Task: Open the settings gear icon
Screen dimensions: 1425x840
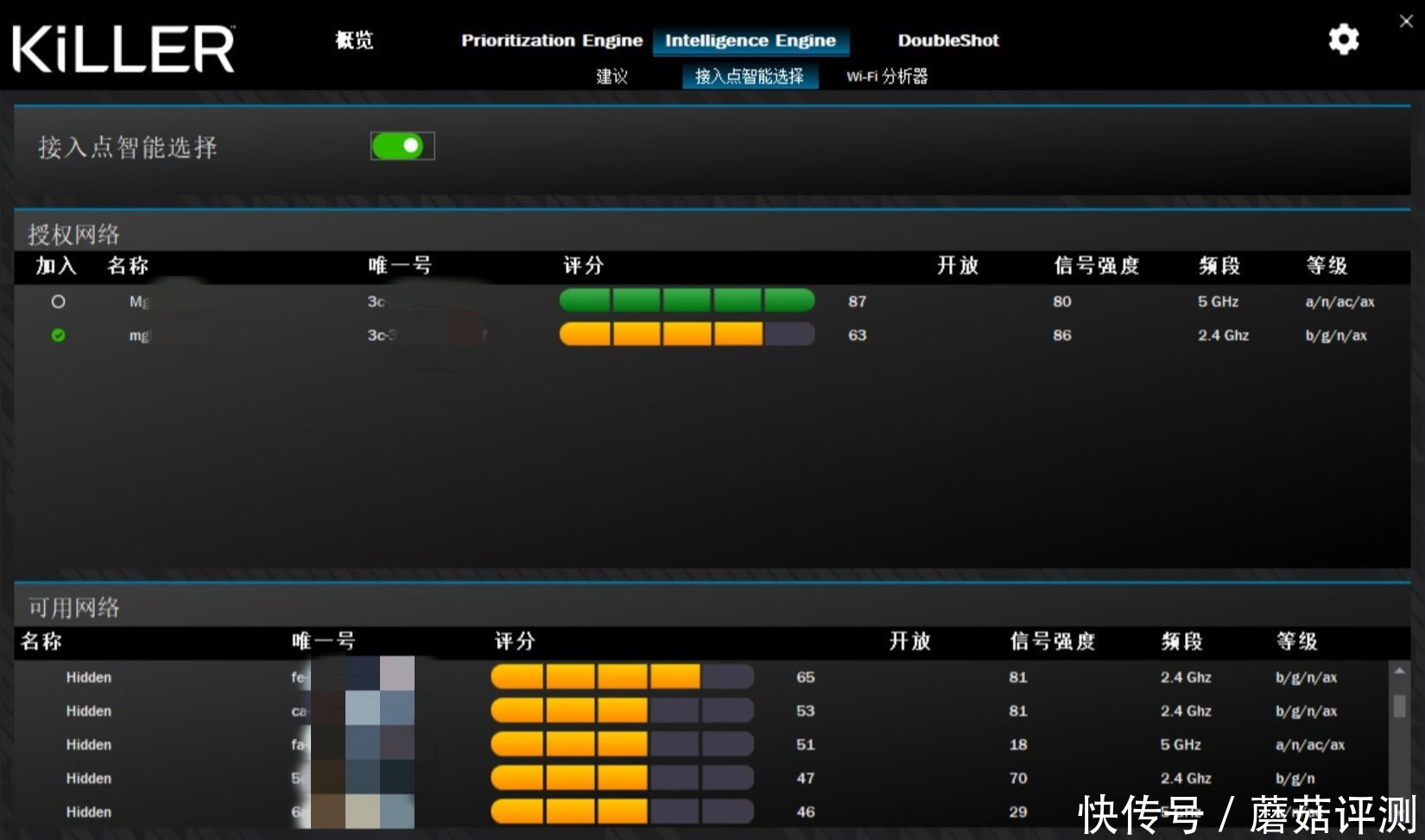Action: point(1343,40)
